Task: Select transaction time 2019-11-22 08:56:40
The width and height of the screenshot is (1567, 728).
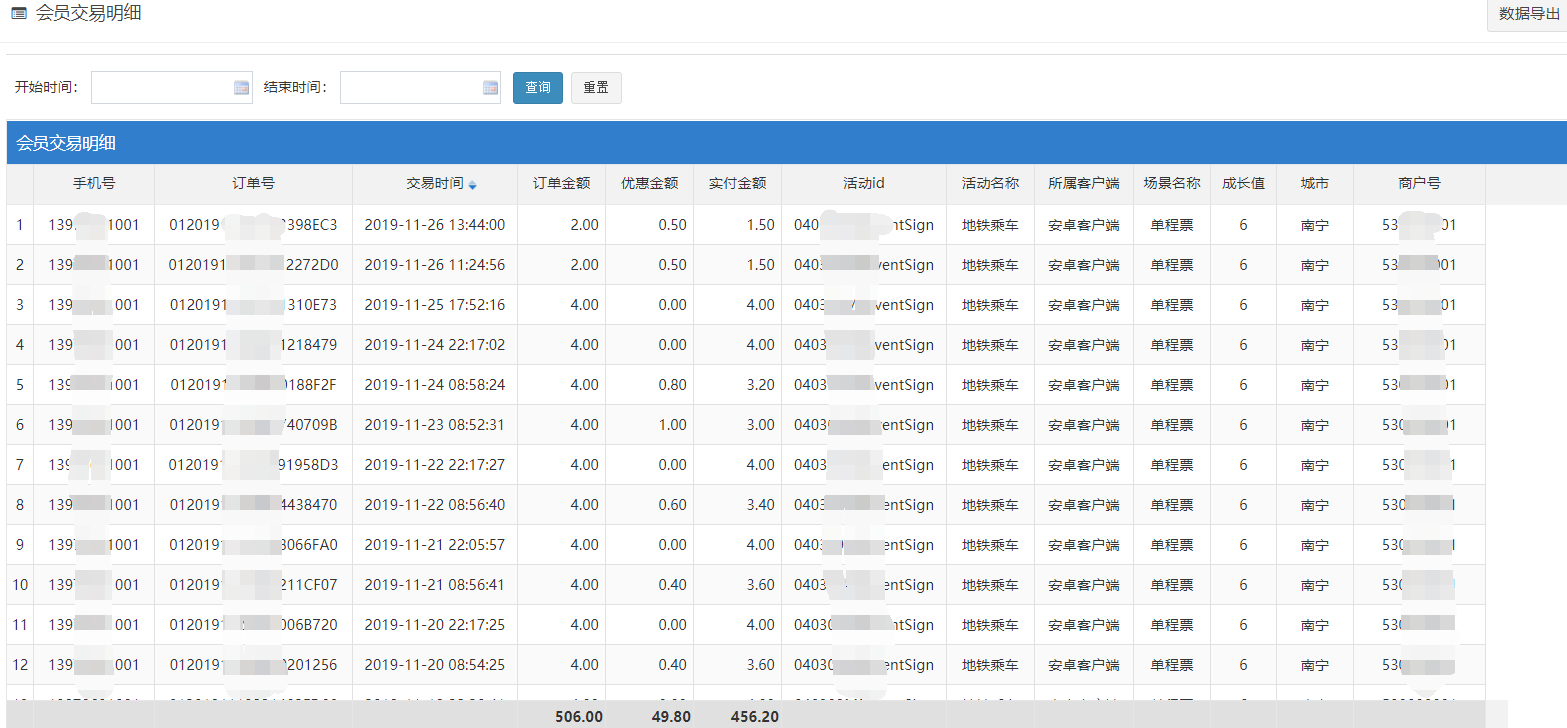Action: [434, 505]
